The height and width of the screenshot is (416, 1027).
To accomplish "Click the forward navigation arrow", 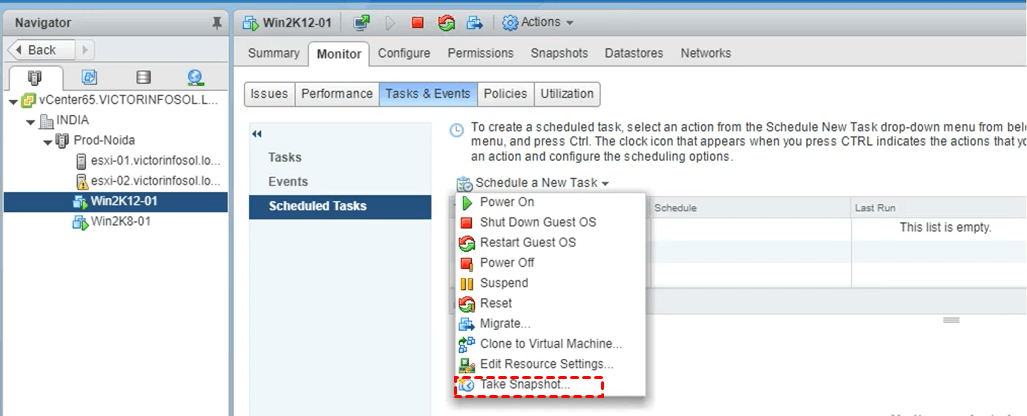I will [85, 50].
